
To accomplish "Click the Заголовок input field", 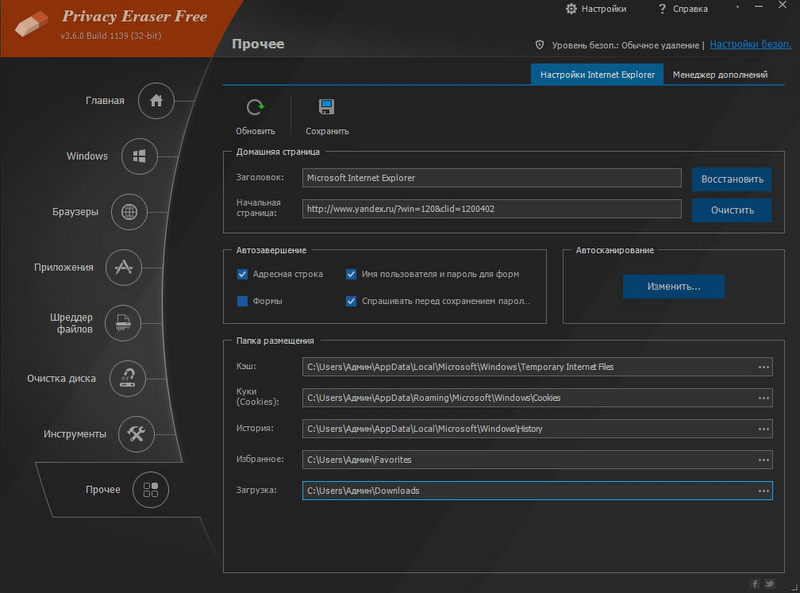I will tap(492, 178).
